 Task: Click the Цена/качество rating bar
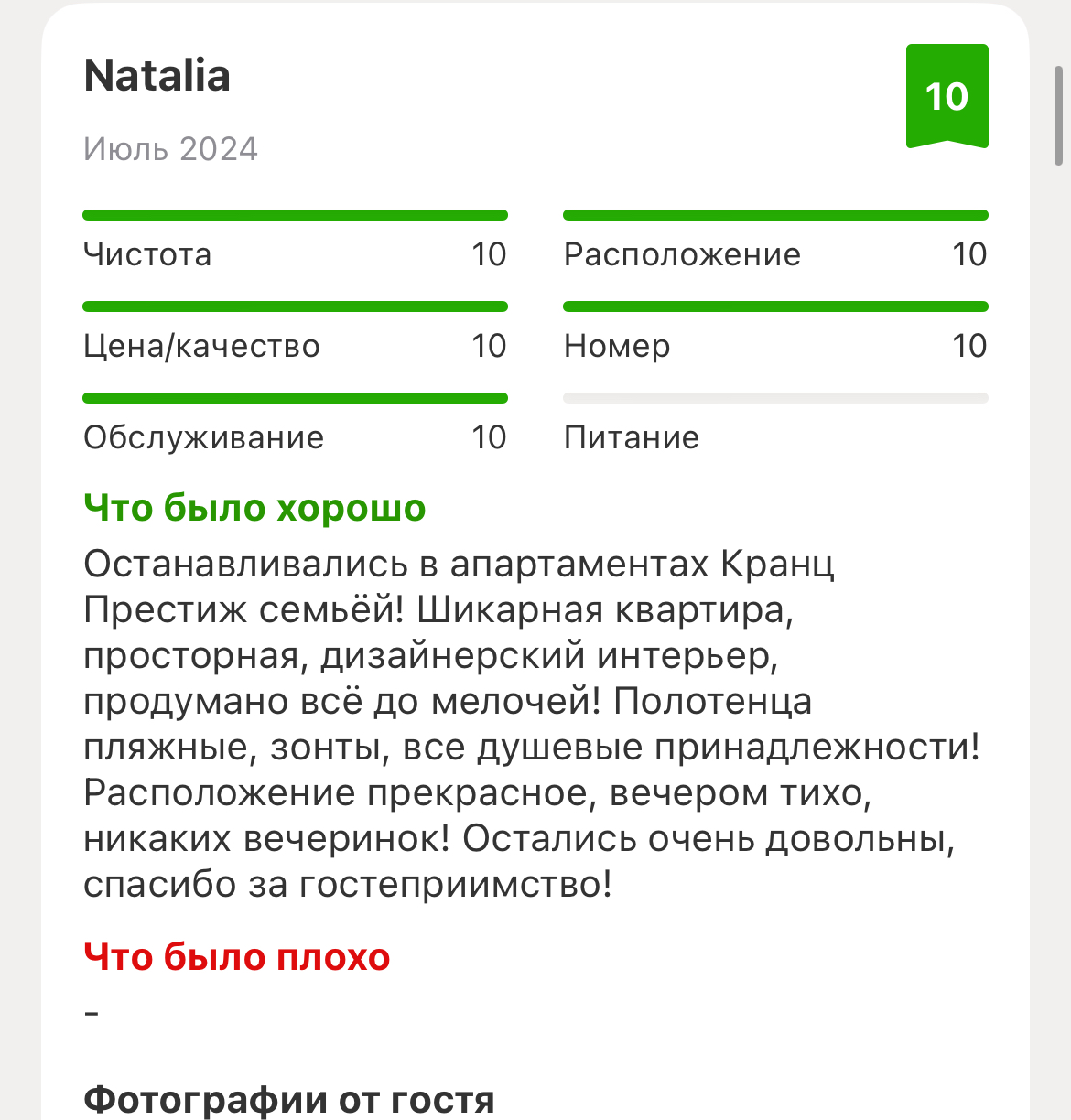295,307
